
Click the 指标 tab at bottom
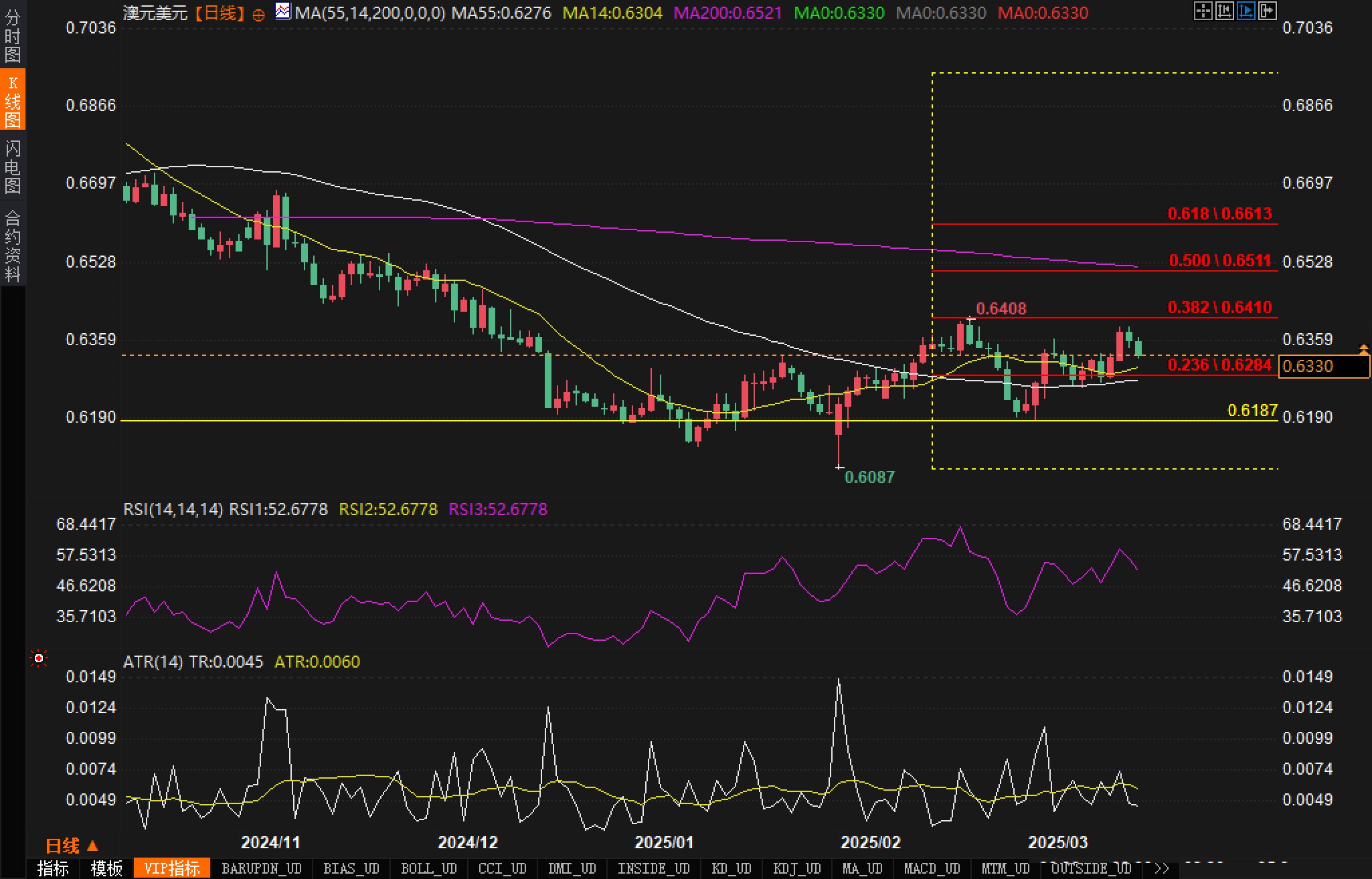tap(53, 868)
